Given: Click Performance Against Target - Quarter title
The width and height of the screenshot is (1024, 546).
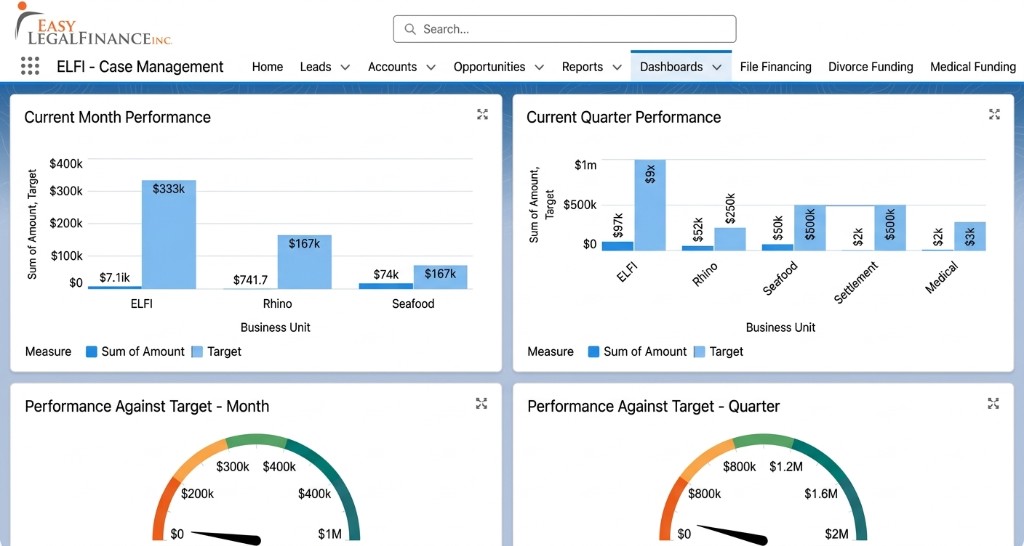Looking at the screenshot, I should point(654,406).
